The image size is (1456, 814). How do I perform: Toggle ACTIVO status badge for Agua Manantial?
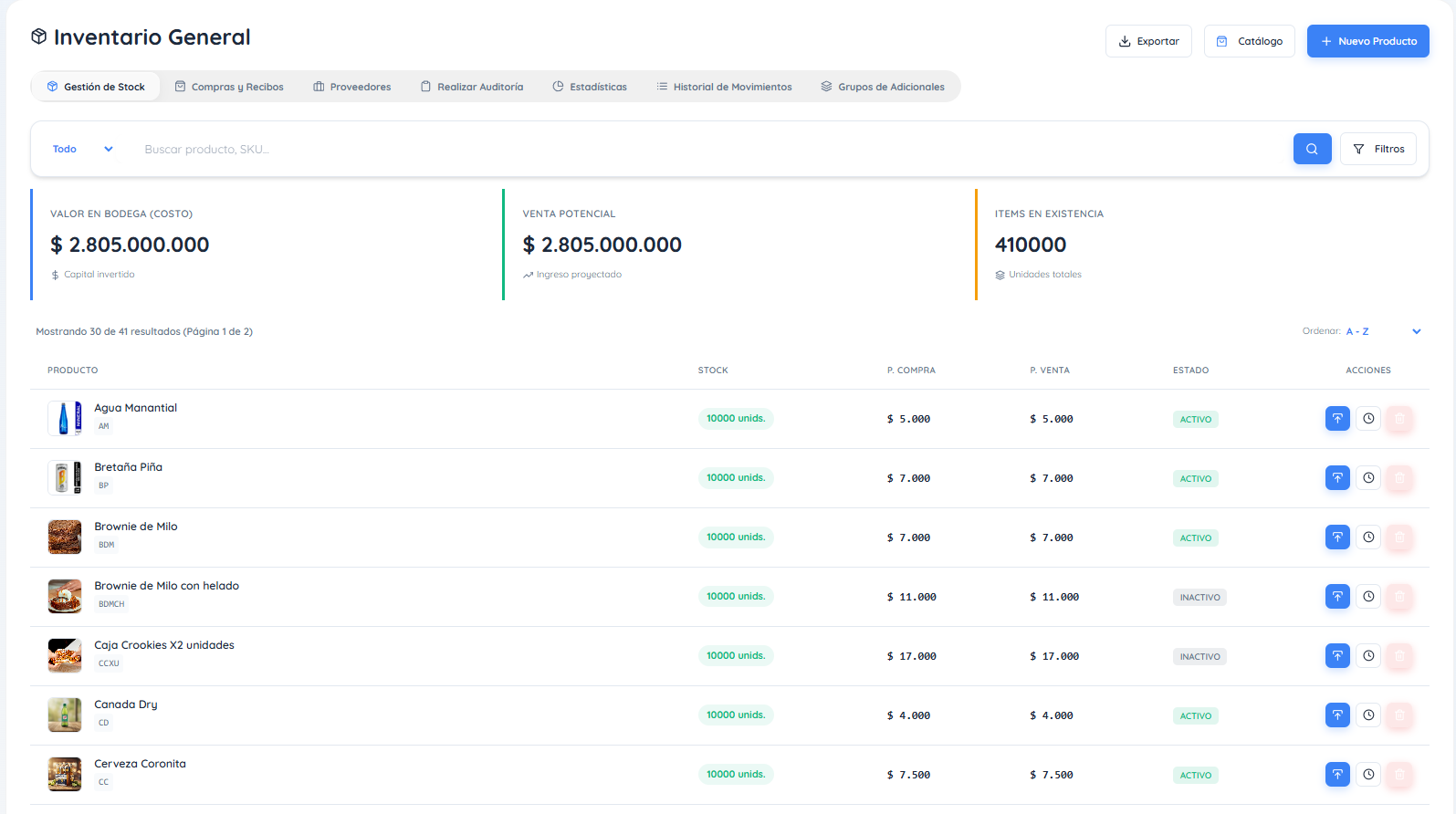1196,420
